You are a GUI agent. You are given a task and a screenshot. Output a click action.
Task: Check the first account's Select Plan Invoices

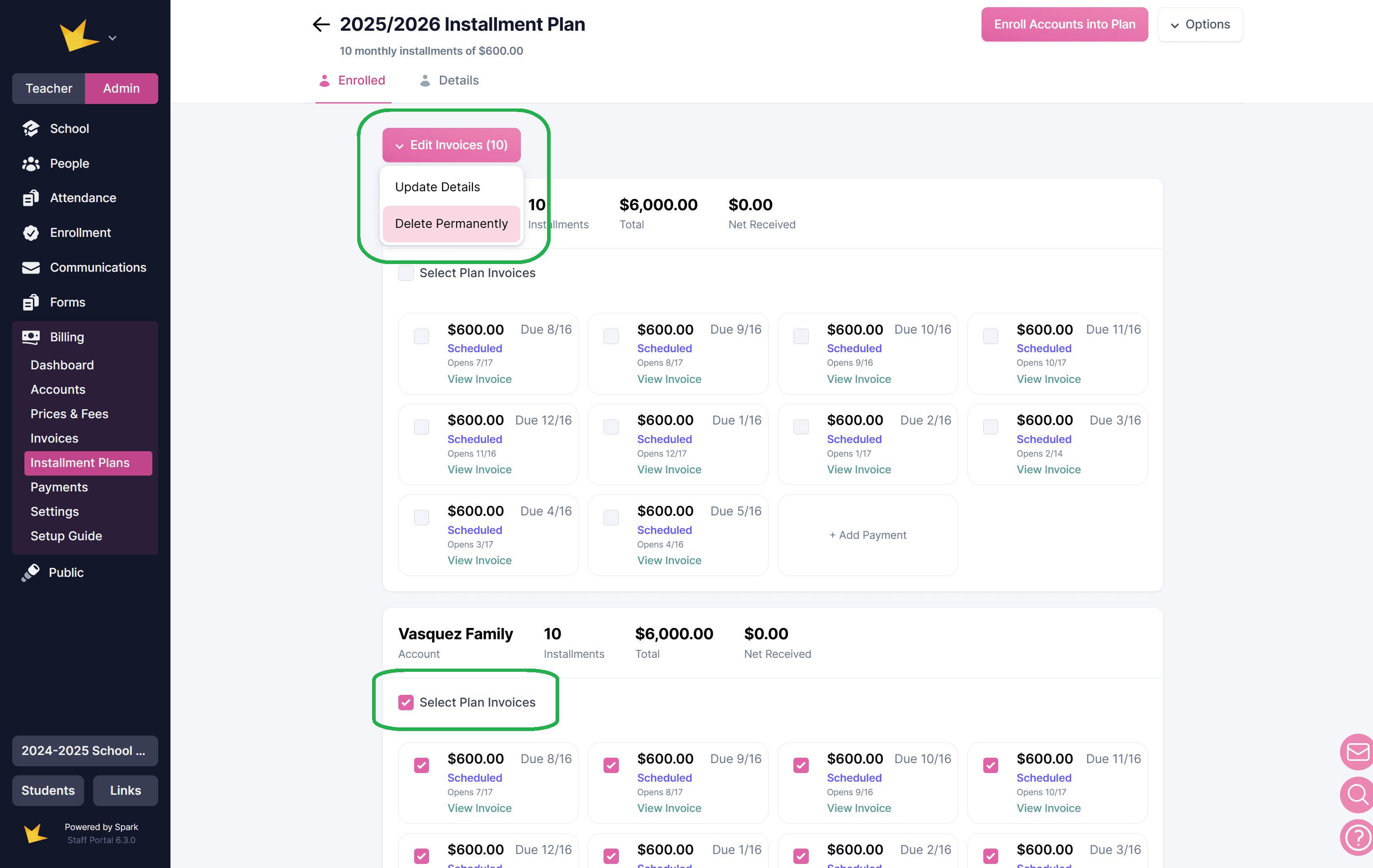point(406,273)
